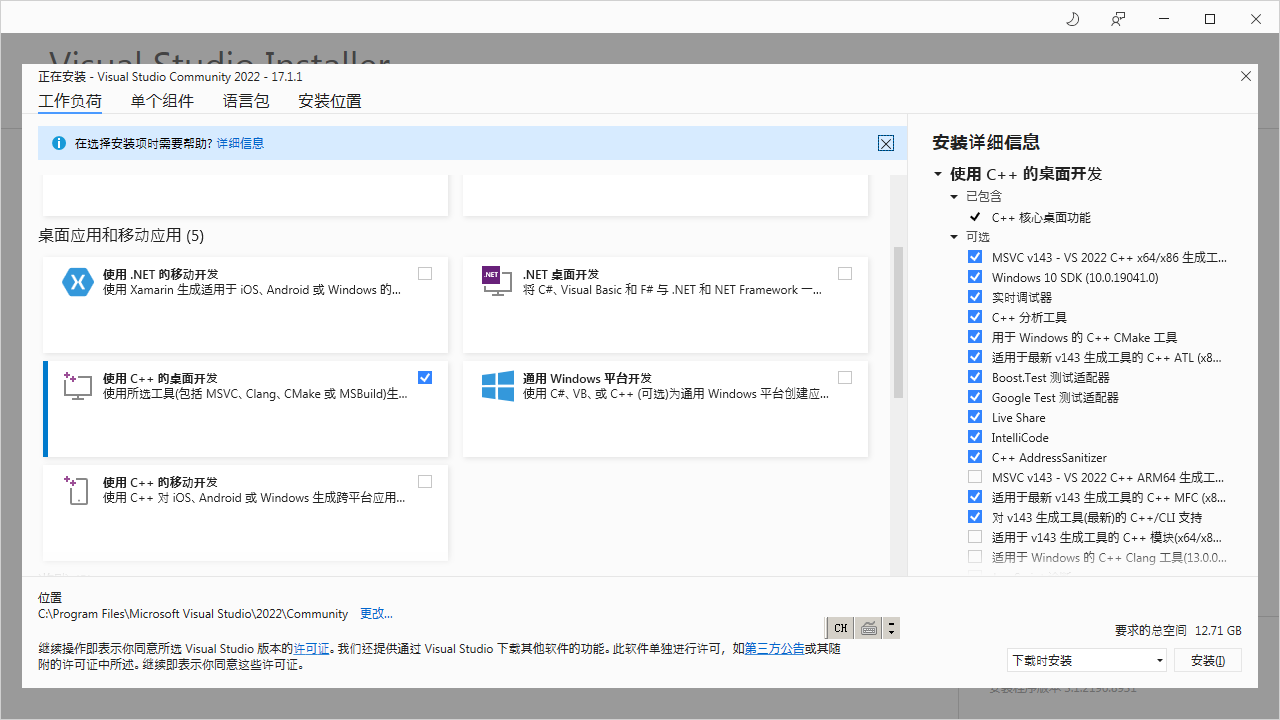Click the 安装(I) button
This screenshot has height=720, width=1280.
pyautogui.click(x=1208, y=660)
